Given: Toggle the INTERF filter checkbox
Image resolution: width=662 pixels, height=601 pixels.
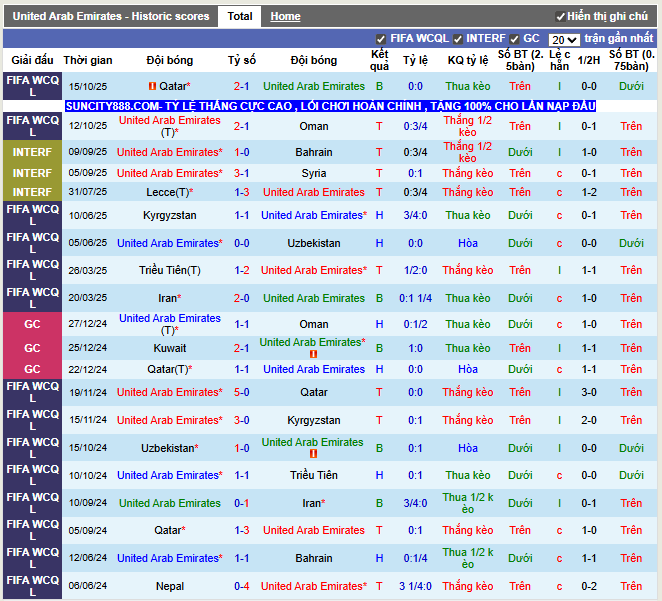Looking at the screenshot, I should pyautogui.click(x=457, y=39).
